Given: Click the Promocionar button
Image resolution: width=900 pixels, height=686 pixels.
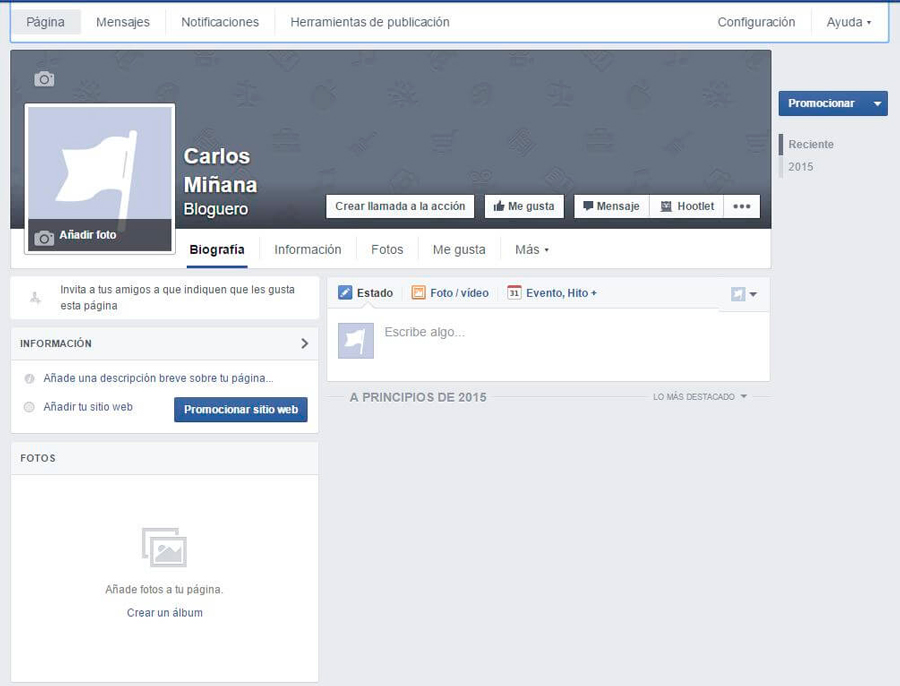Looking at the screenshot, I should [821, 103].
